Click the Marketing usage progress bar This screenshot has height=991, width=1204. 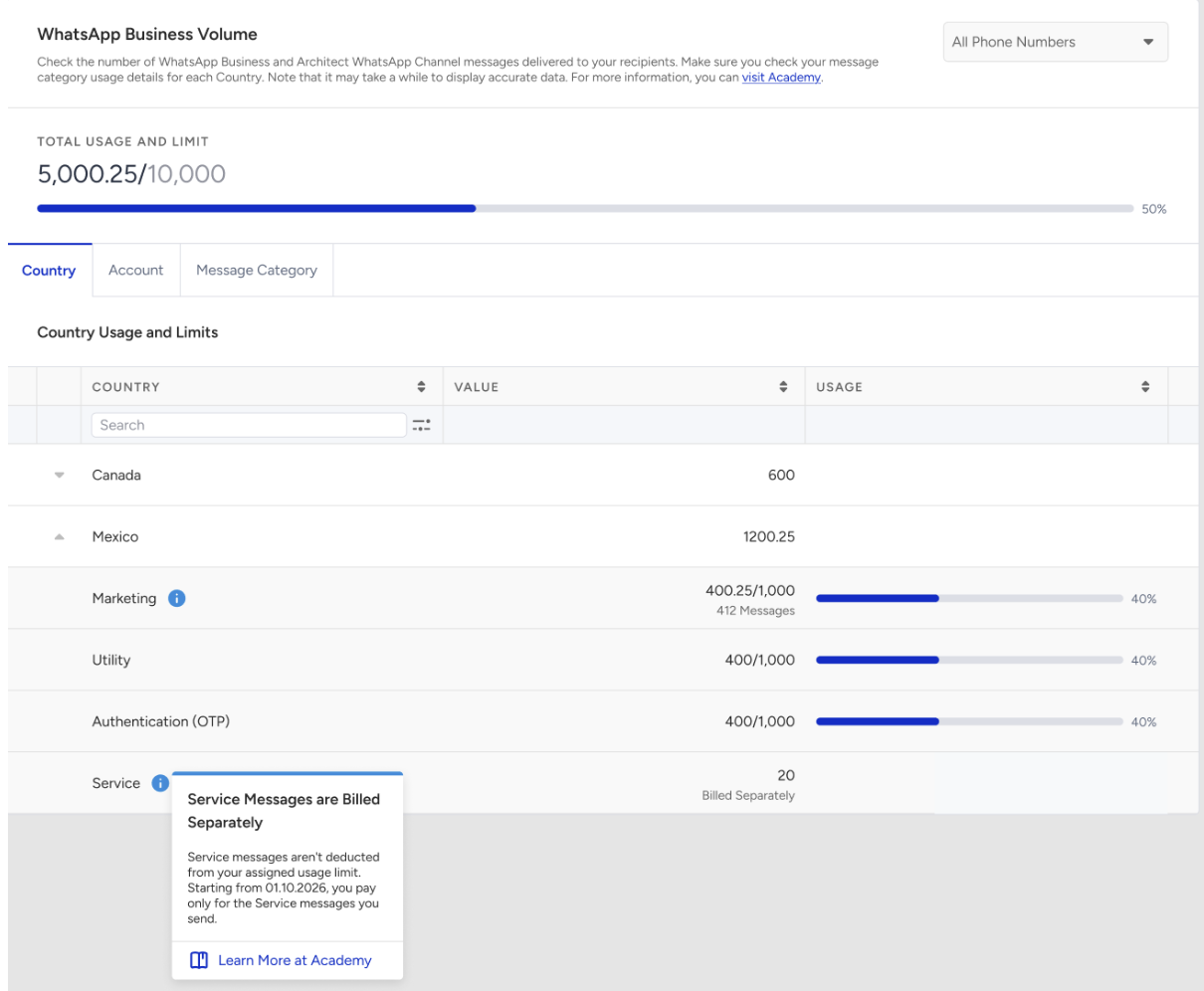click(969, 599)
